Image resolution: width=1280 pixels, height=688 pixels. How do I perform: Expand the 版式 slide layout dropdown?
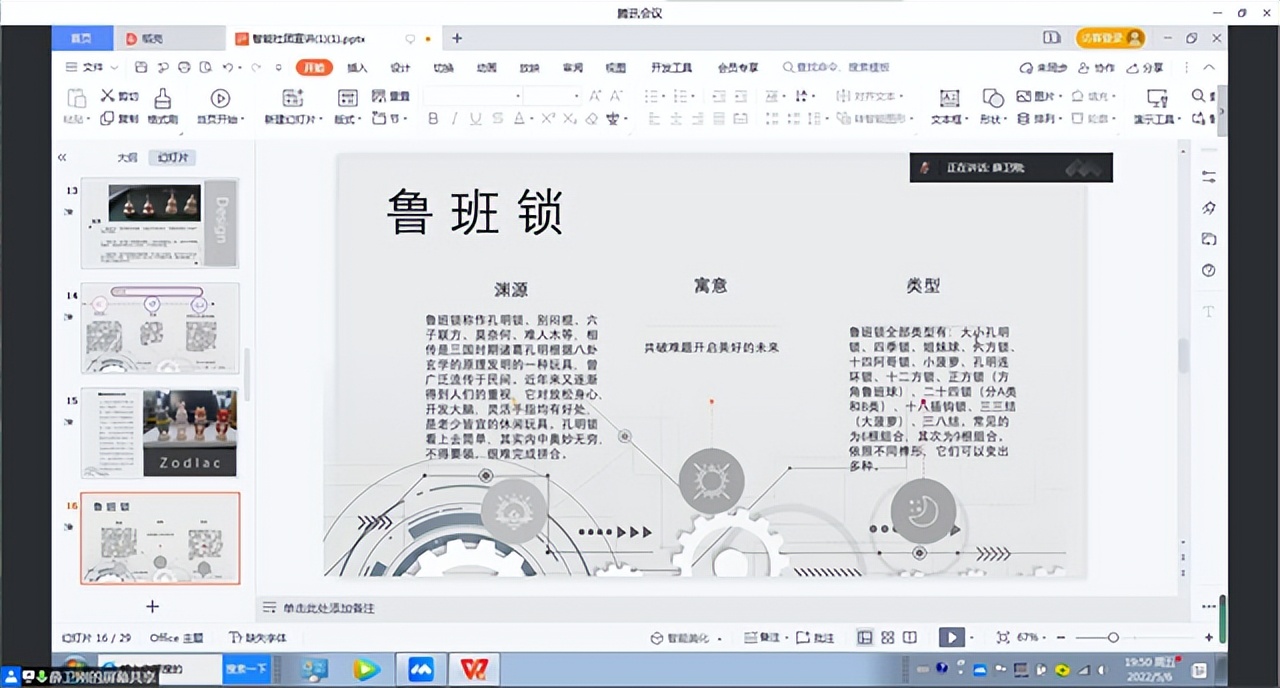[x=348, y=118]
